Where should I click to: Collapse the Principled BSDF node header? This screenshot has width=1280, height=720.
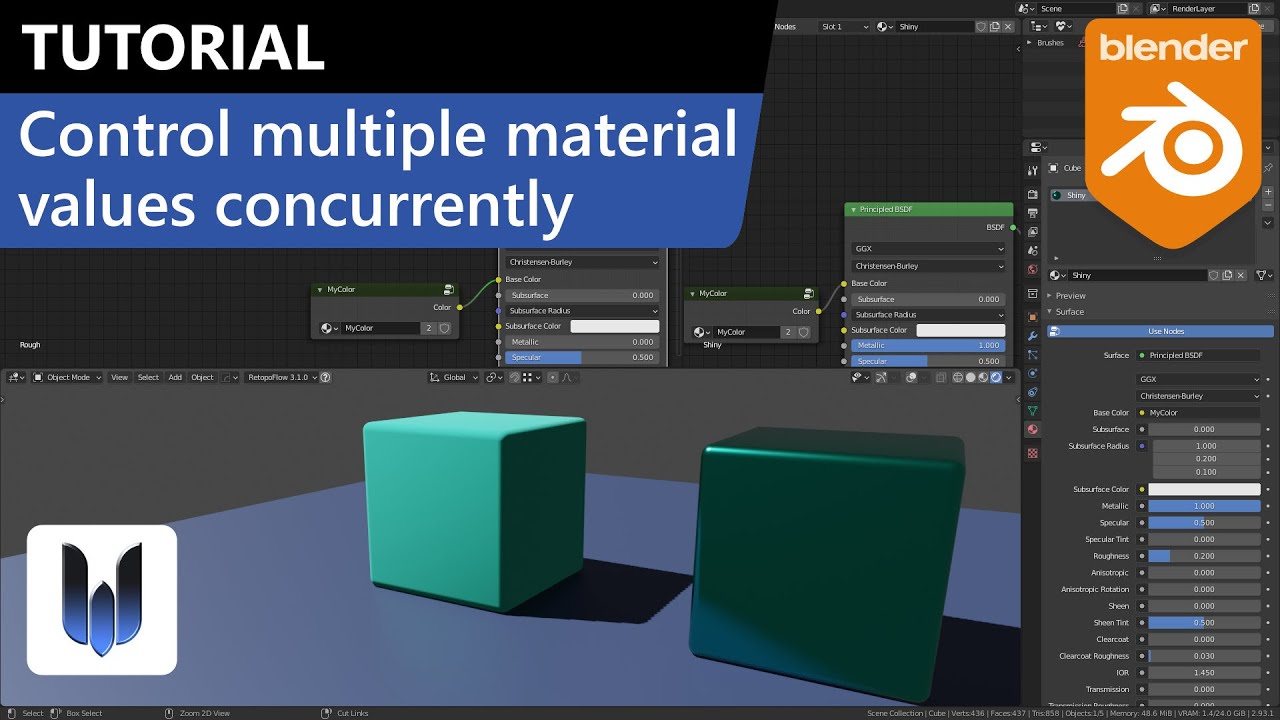pyautogui.click(x=852, y=209)
